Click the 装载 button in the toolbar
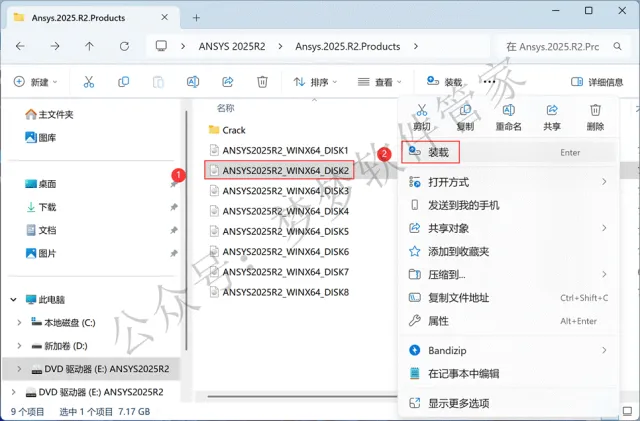The image size is (640, 421). click(x=444, y=82)
